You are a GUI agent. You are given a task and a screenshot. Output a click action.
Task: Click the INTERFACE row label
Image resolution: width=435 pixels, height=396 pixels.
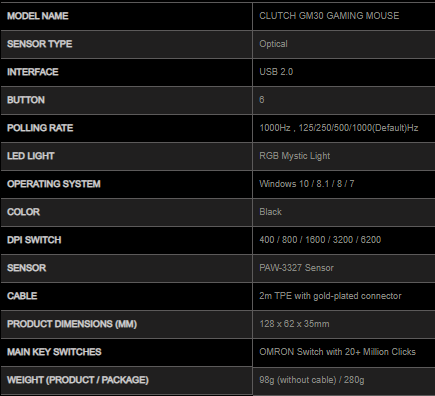(x=33, y=72)
